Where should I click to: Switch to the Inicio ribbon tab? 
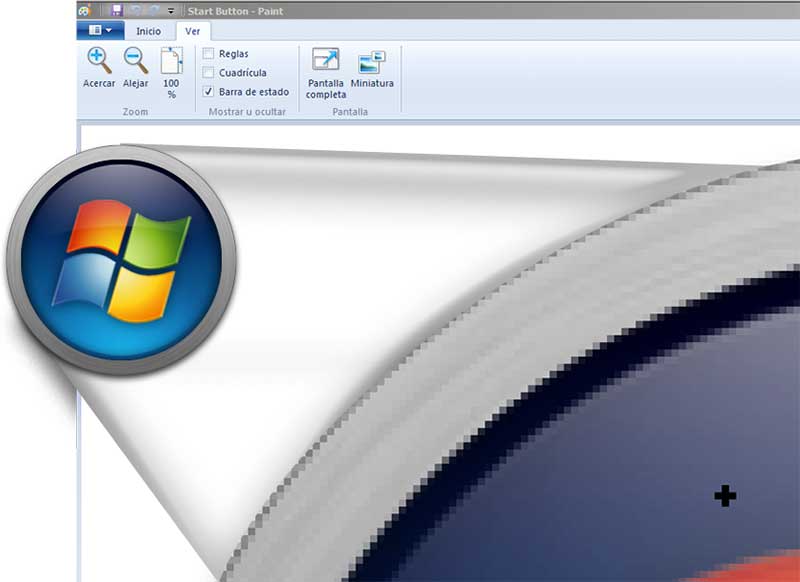148,31
